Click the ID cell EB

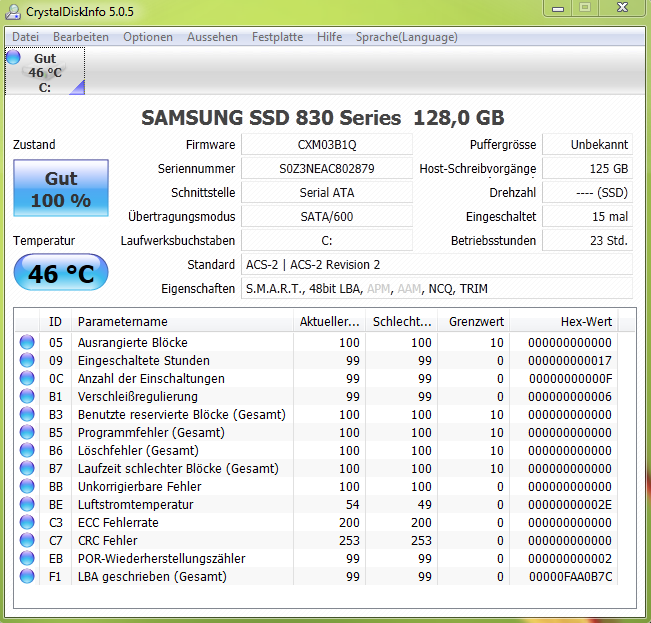click(x=56, y=558)
